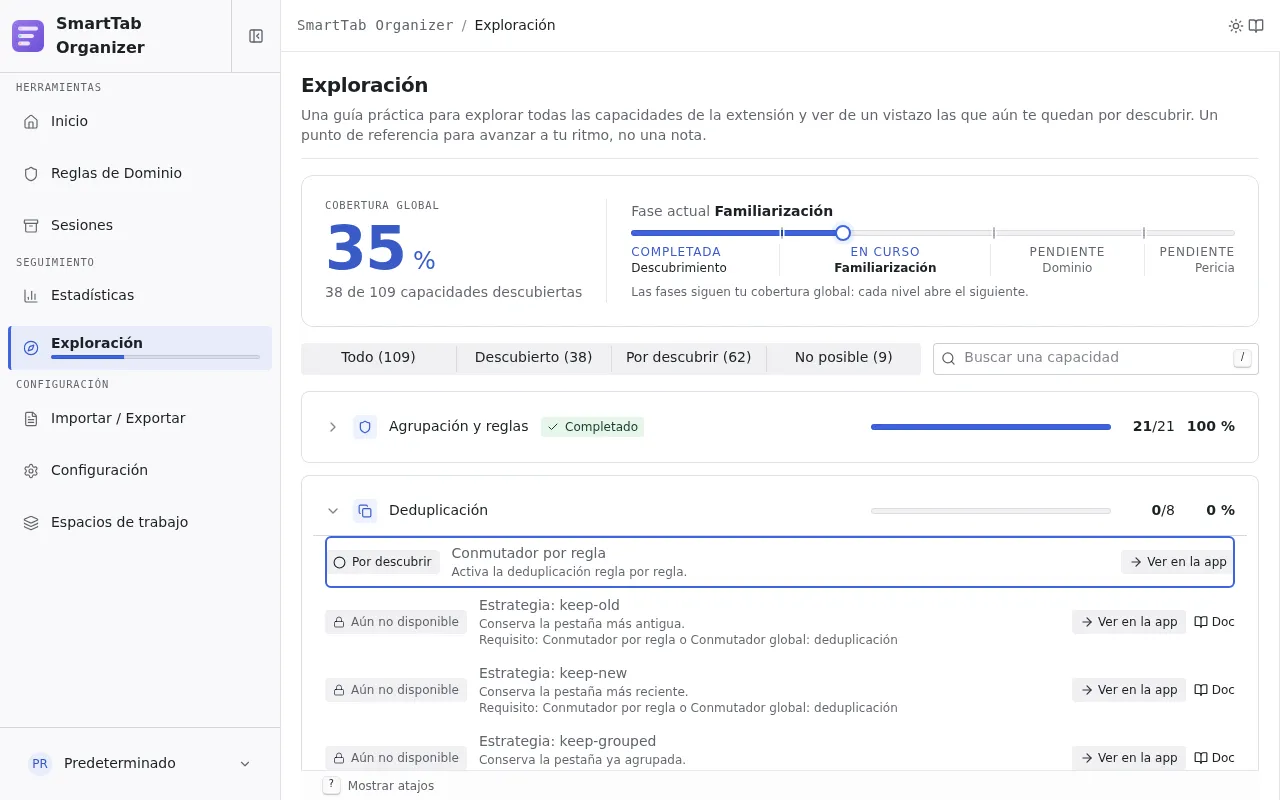This screenshot has width=1280, height=800.
Task: Open Inicio in the sidebar
Action: tap(140, 121)
